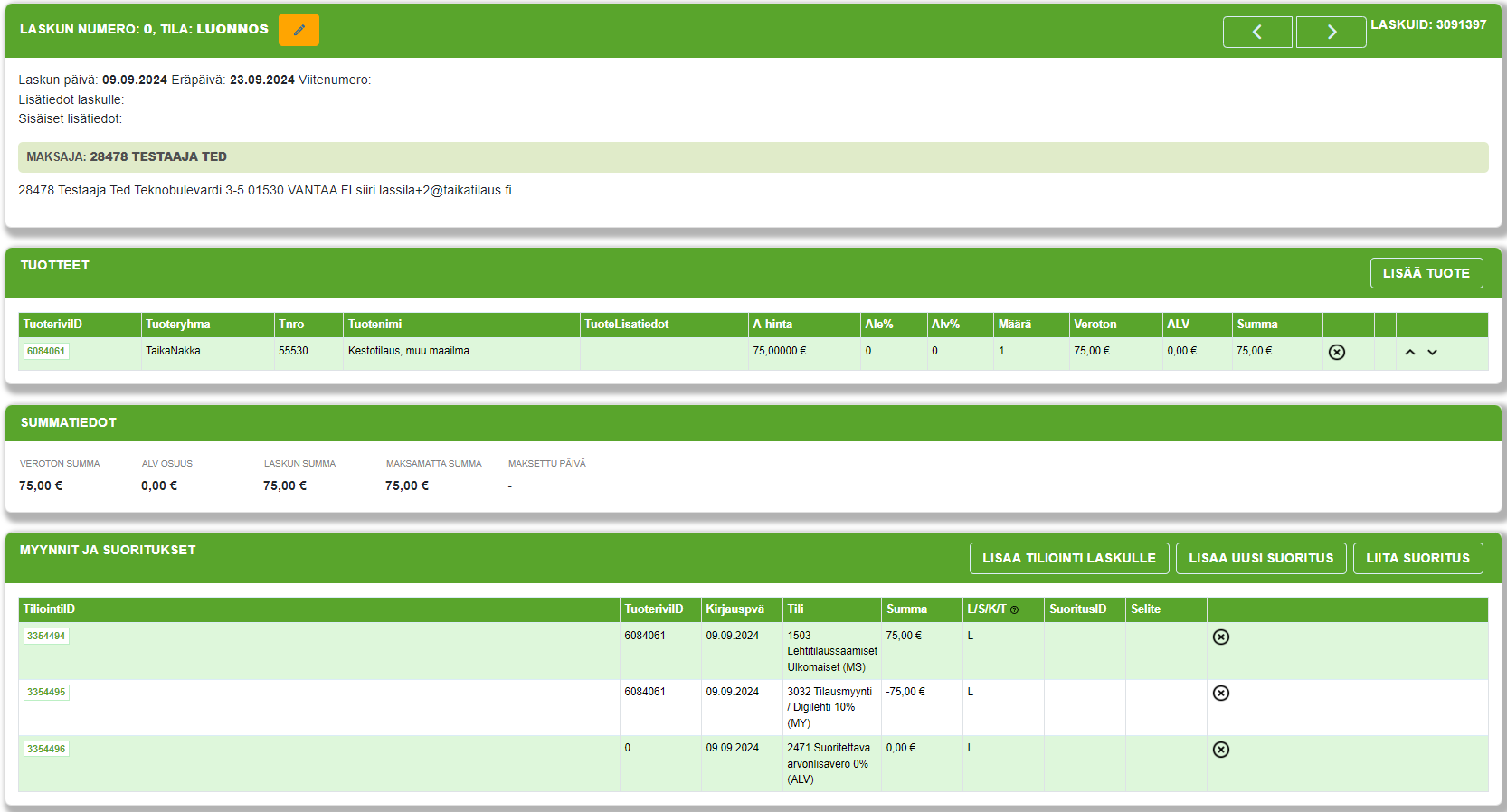Screen dimensions: 1507x812
Task: Click the Summatiedot section header
Action: click(69, 422)
